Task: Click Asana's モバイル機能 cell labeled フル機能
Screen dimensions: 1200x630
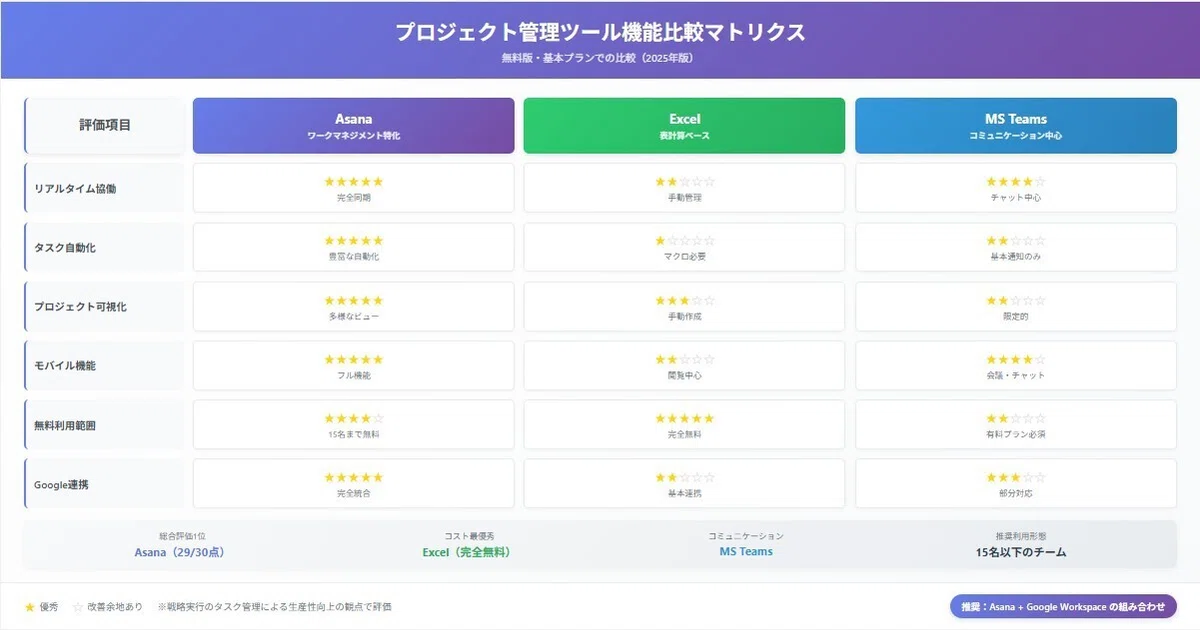Action: click(354, 366)
